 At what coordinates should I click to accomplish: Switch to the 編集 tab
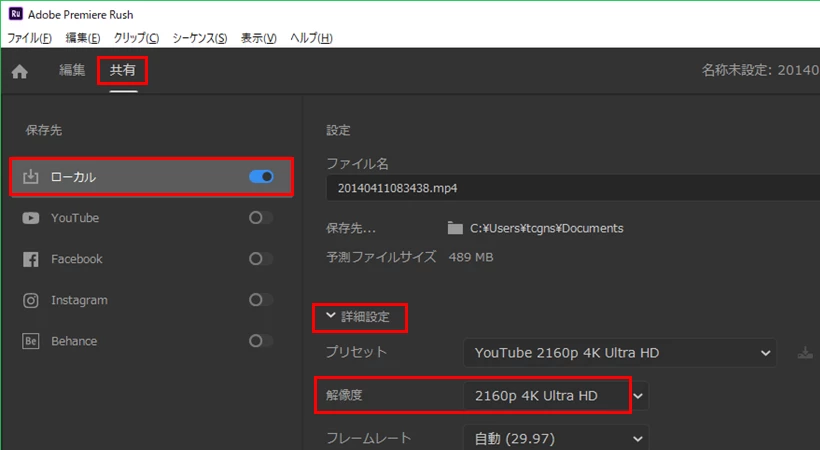(x=72, y=70)
